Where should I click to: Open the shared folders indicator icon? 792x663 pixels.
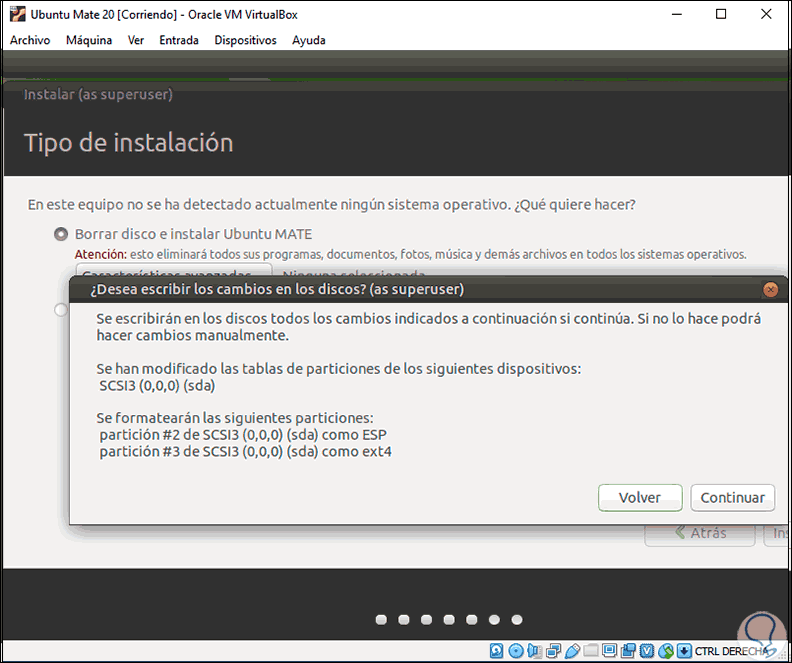pyautogui.click(x=590, y=650)
